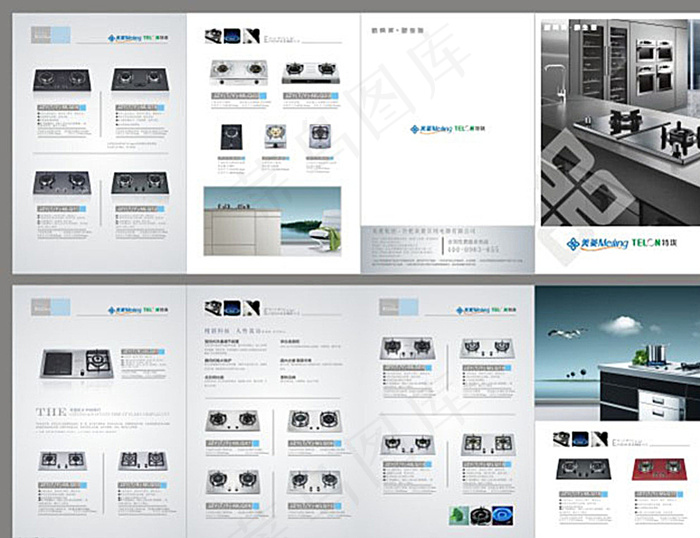Click the Meling TELON logo centered on the white back page
Screen dimensions: 700x538
pyautogui.click(x=448, y=129)
